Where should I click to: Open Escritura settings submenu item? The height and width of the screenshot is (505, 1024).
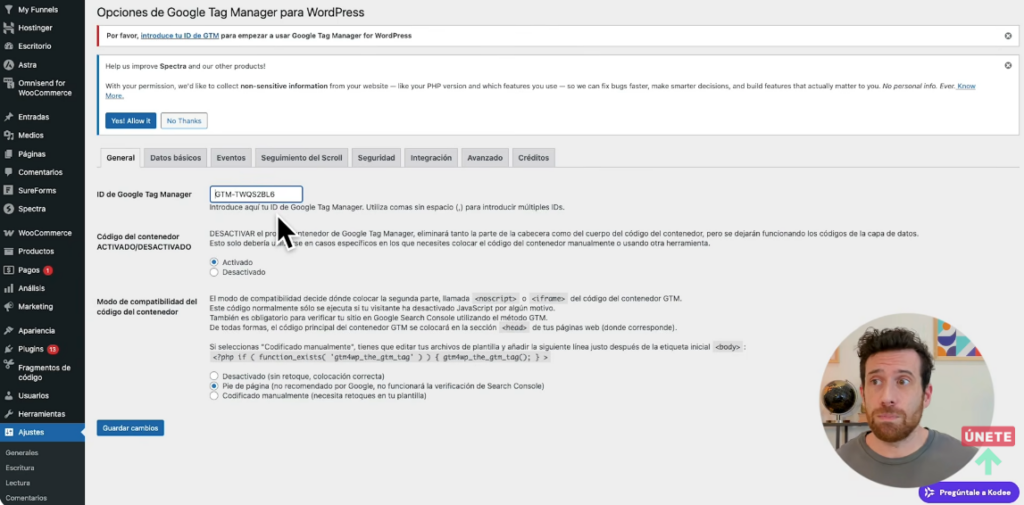[20, 468]
